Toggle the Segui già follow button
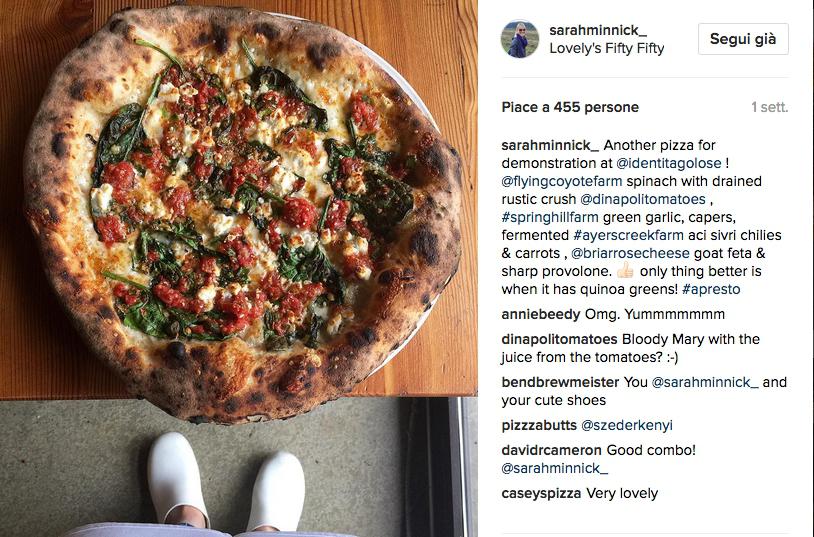This screenshot has height=537, width=814. (x=743, y=39)
